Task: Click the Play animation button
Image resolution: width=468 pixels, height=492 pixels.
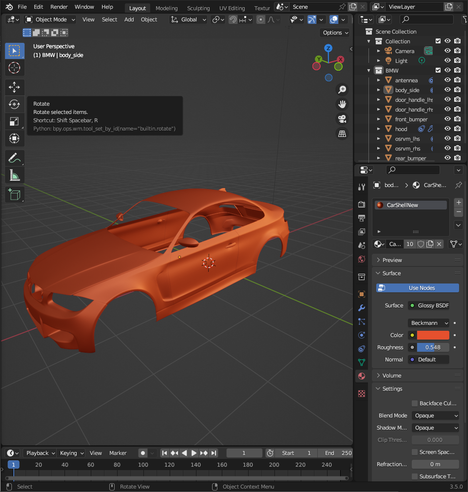Action: pos(194,453)
